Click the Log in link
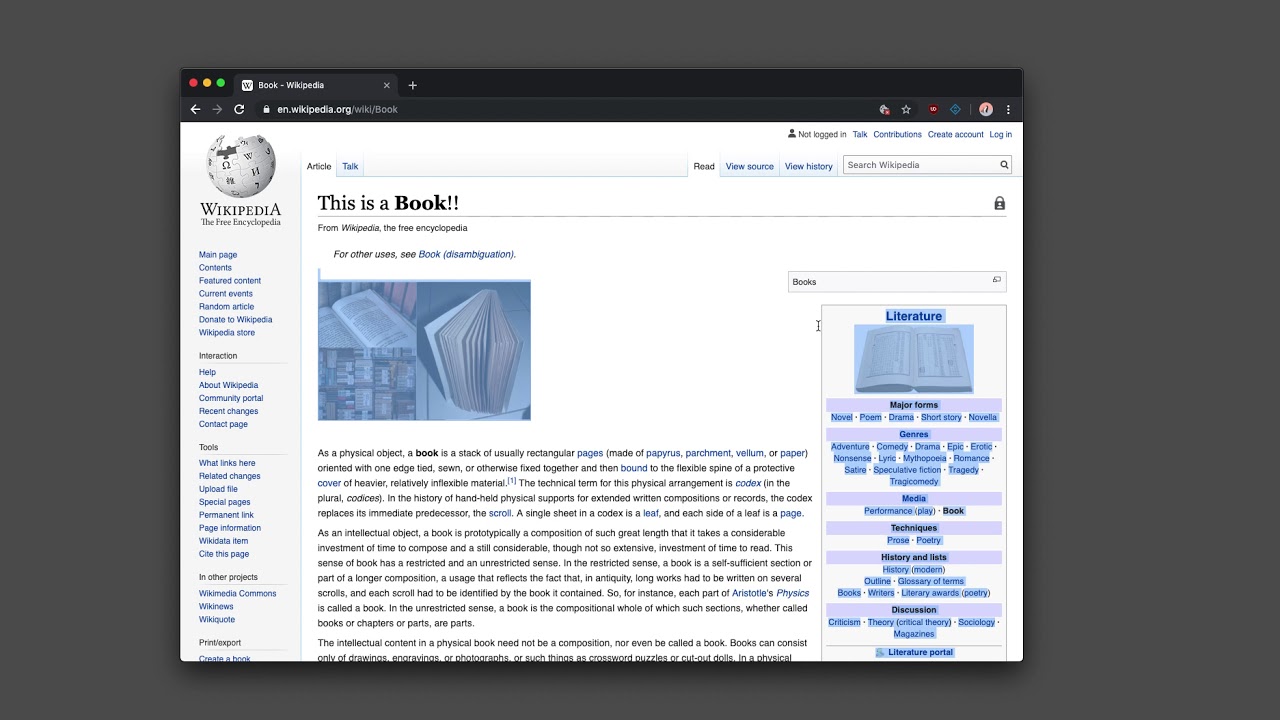The height and width of the screenshot is (720, 1280). (x=1001, y=134)
